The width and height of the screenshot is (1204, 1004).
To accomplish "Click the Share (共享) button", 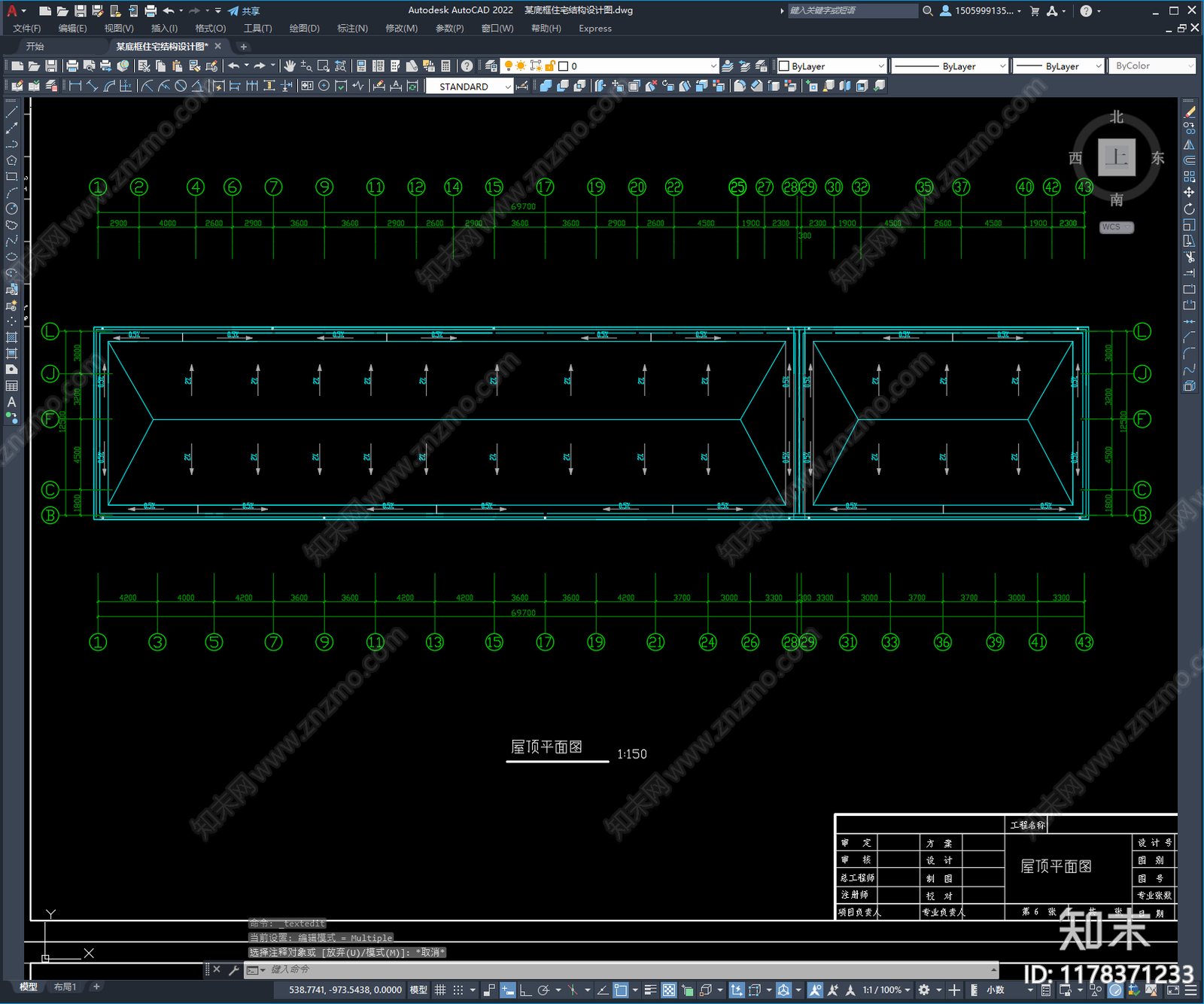I will pyautogui.click(x=244, y=11).
